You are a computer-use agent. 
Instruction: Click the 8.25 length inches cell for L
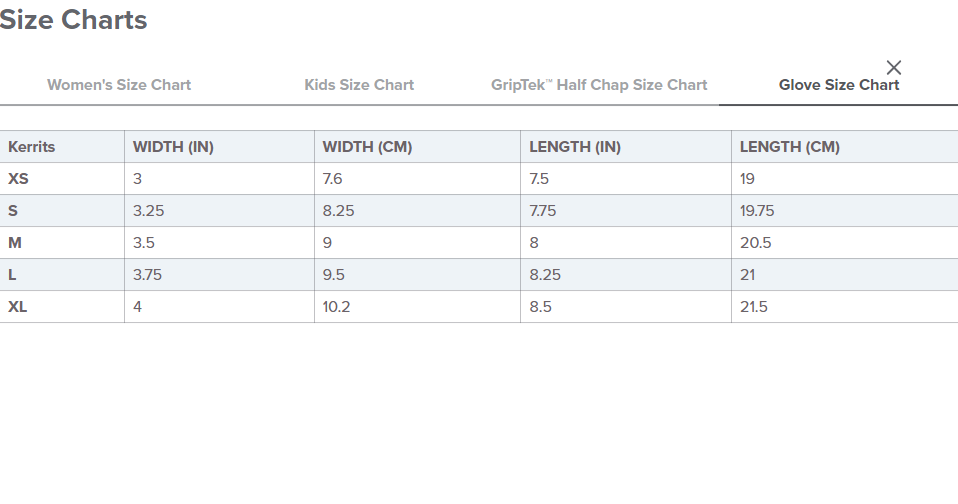coord(545,275)
